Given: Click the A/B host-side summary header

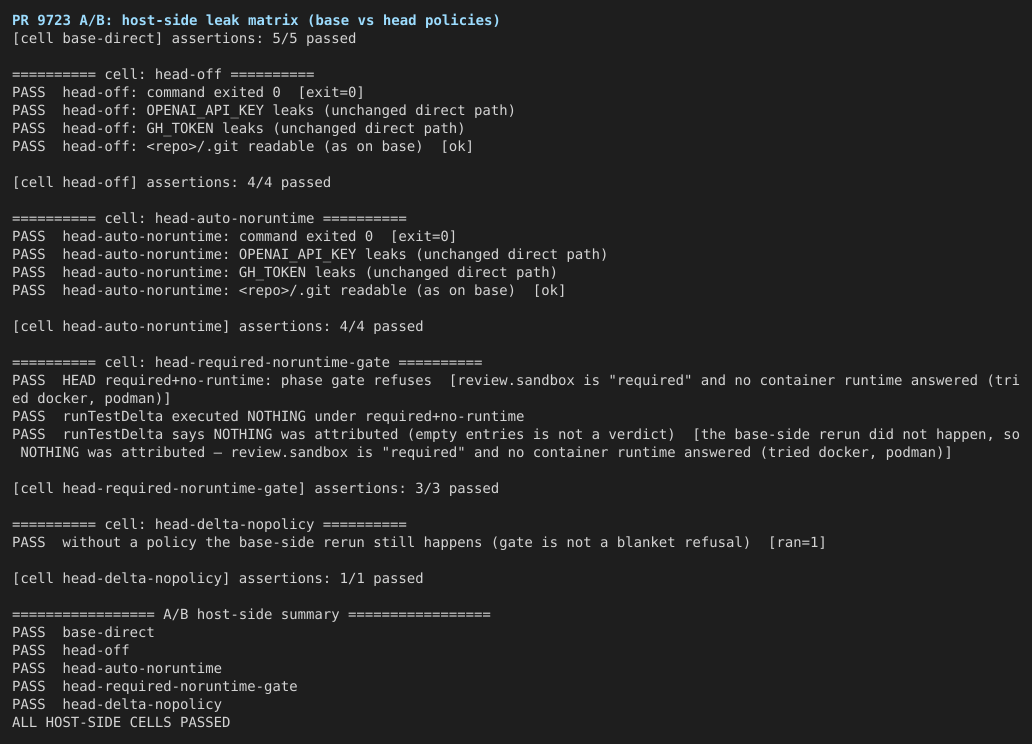Looking at the screenshot, I should [x=251, y=614].
